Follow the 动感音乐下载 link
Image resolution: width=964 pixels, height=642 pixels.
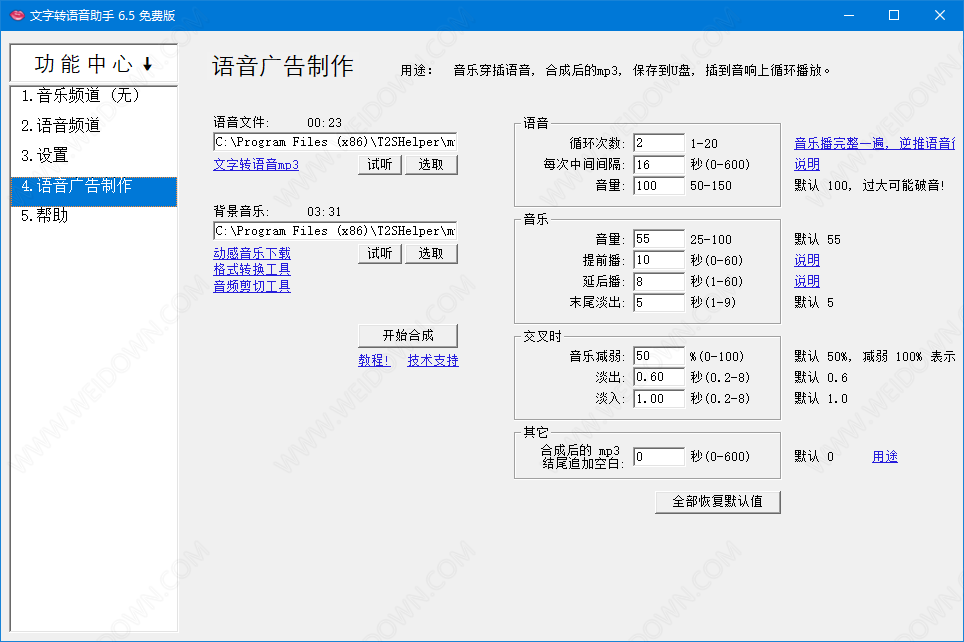click(x=252, y=254)
